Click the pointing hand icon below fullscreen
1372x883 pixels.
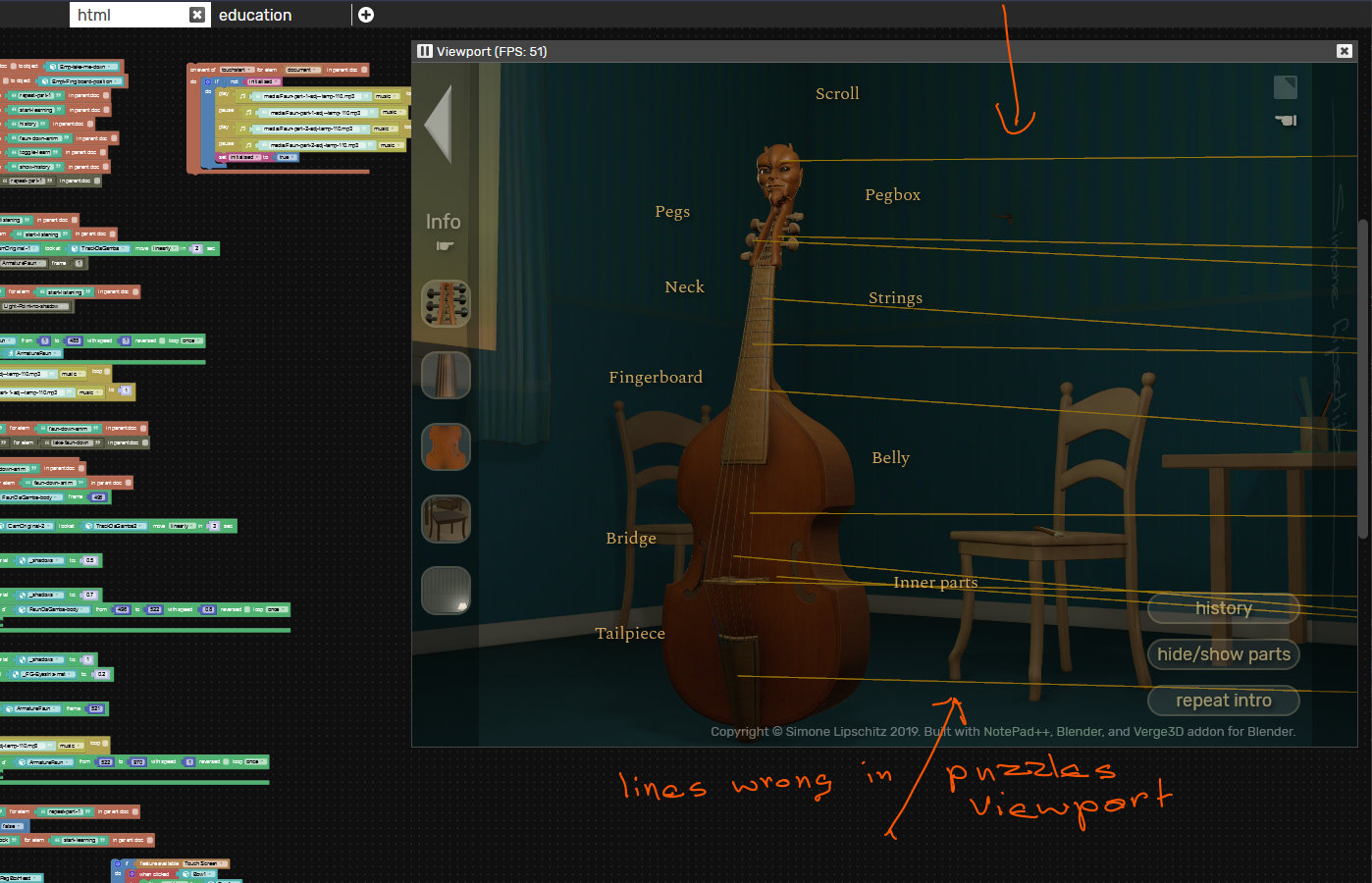[1286, 120]
